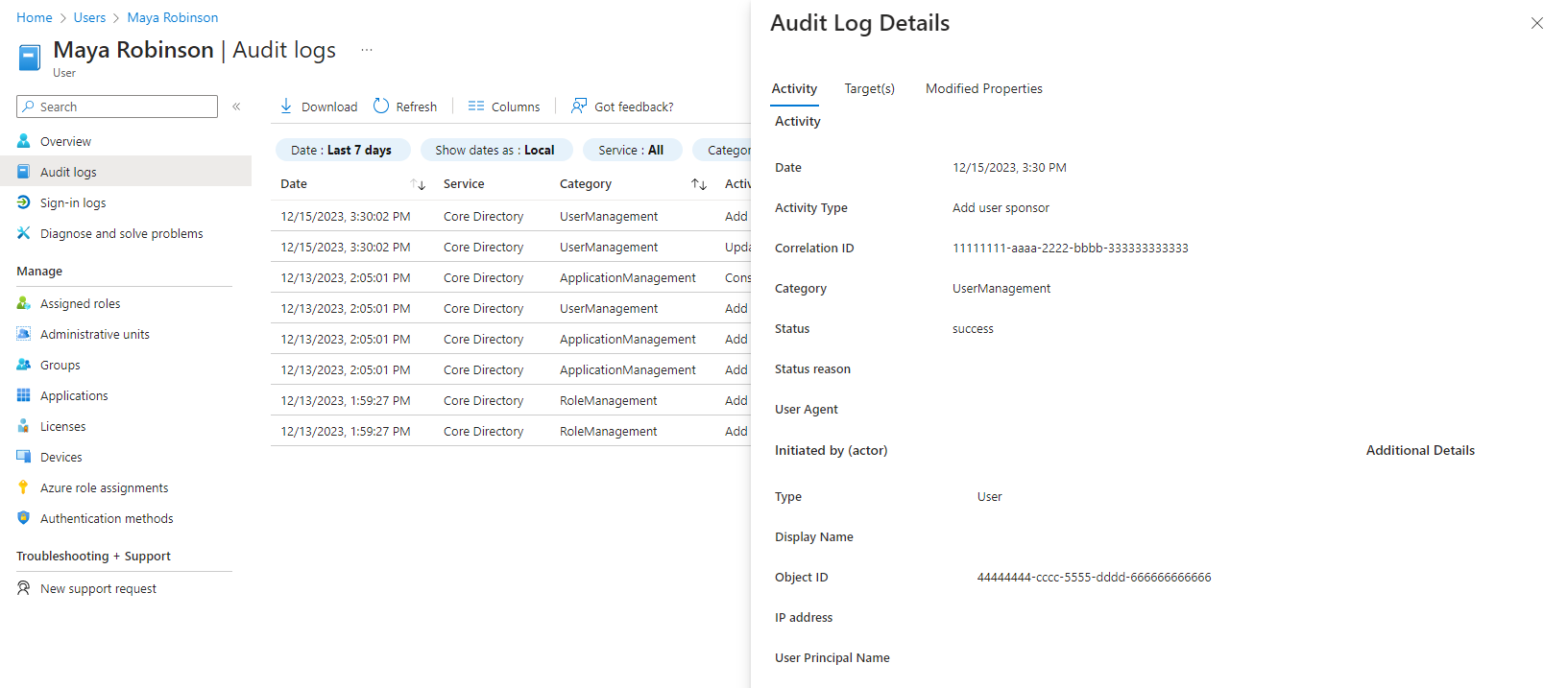Click the Assigned roles icon
The height and width of the screenshot is (688, 1568).
point(24,303)
